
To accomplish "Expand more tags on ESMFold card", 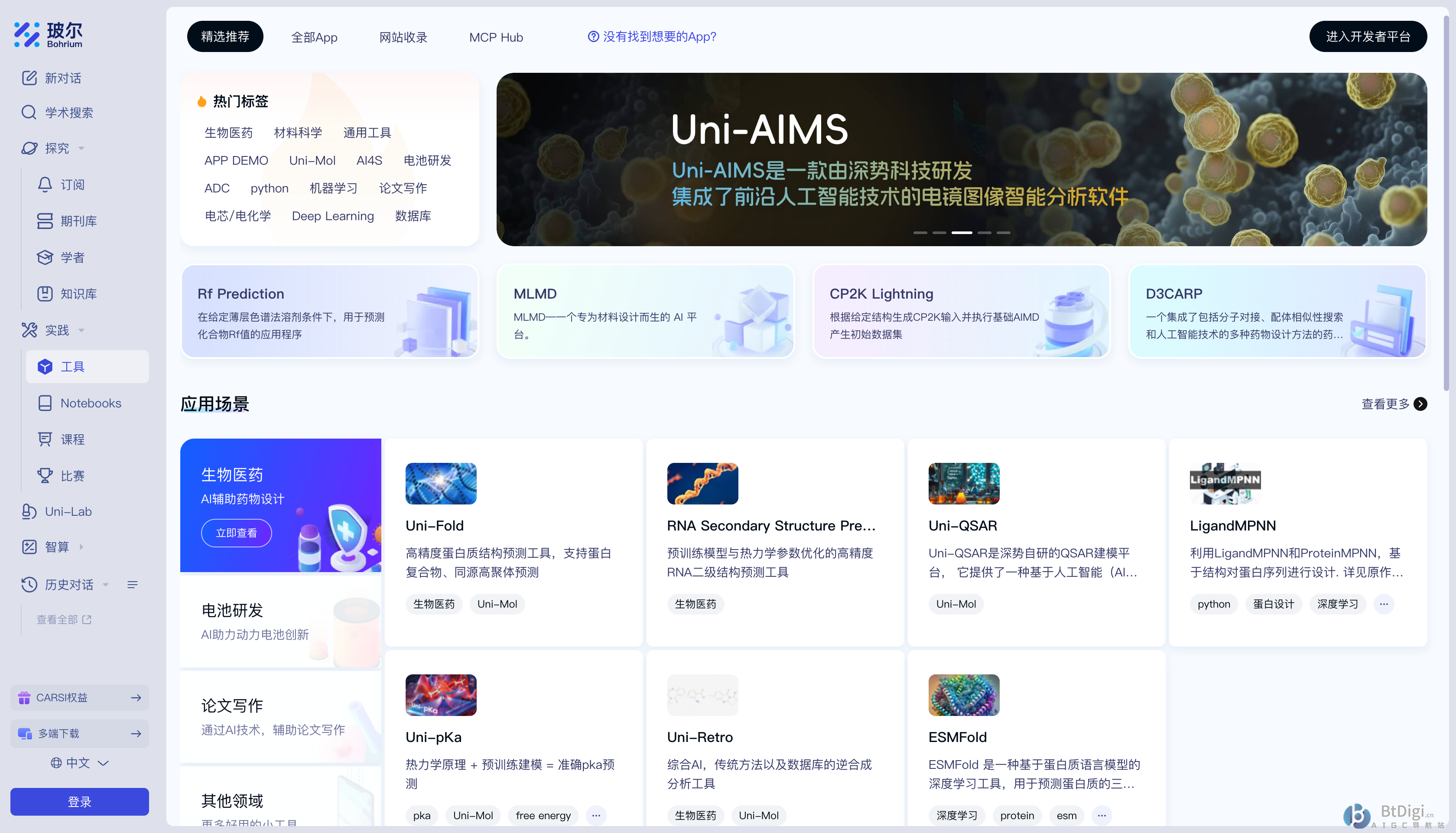I will [1102, 815].
